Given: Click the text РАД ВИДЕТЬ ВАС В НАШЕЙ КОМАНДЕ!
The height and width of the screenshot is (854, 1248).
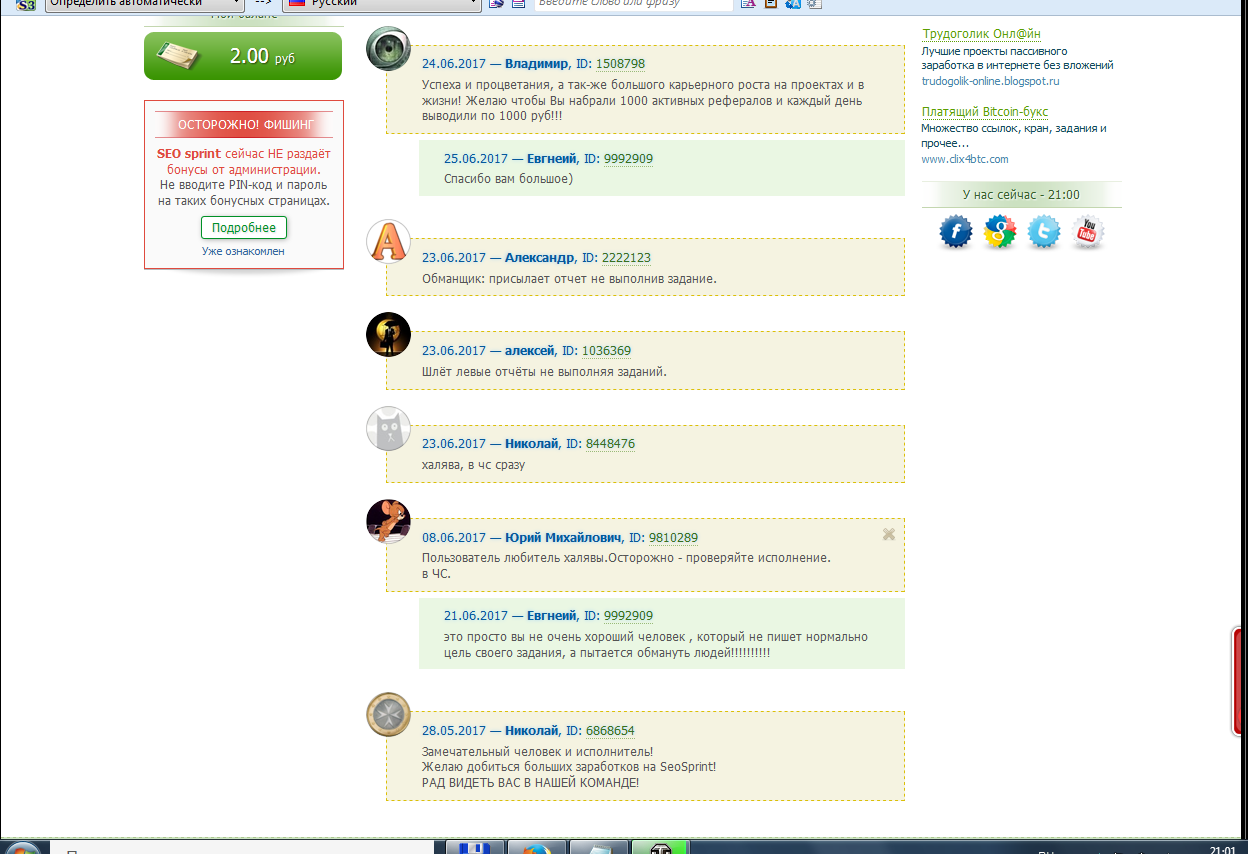Looking at the screenshot, I should pos(530,782).
